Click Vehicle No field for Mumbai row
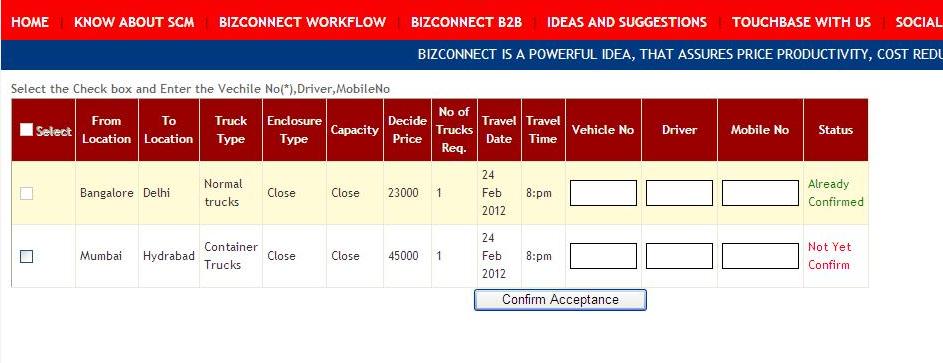The width and height of the screenshot is (943, 363). pos(603,256)
